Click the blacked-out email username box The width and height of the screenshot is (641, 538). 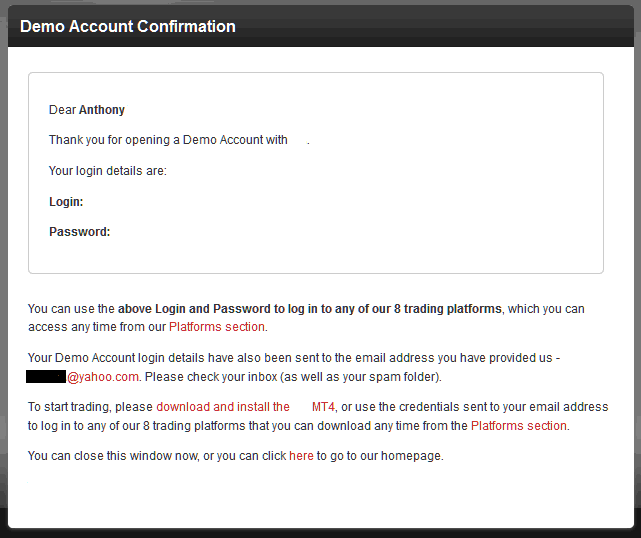[x=46, y=377]
